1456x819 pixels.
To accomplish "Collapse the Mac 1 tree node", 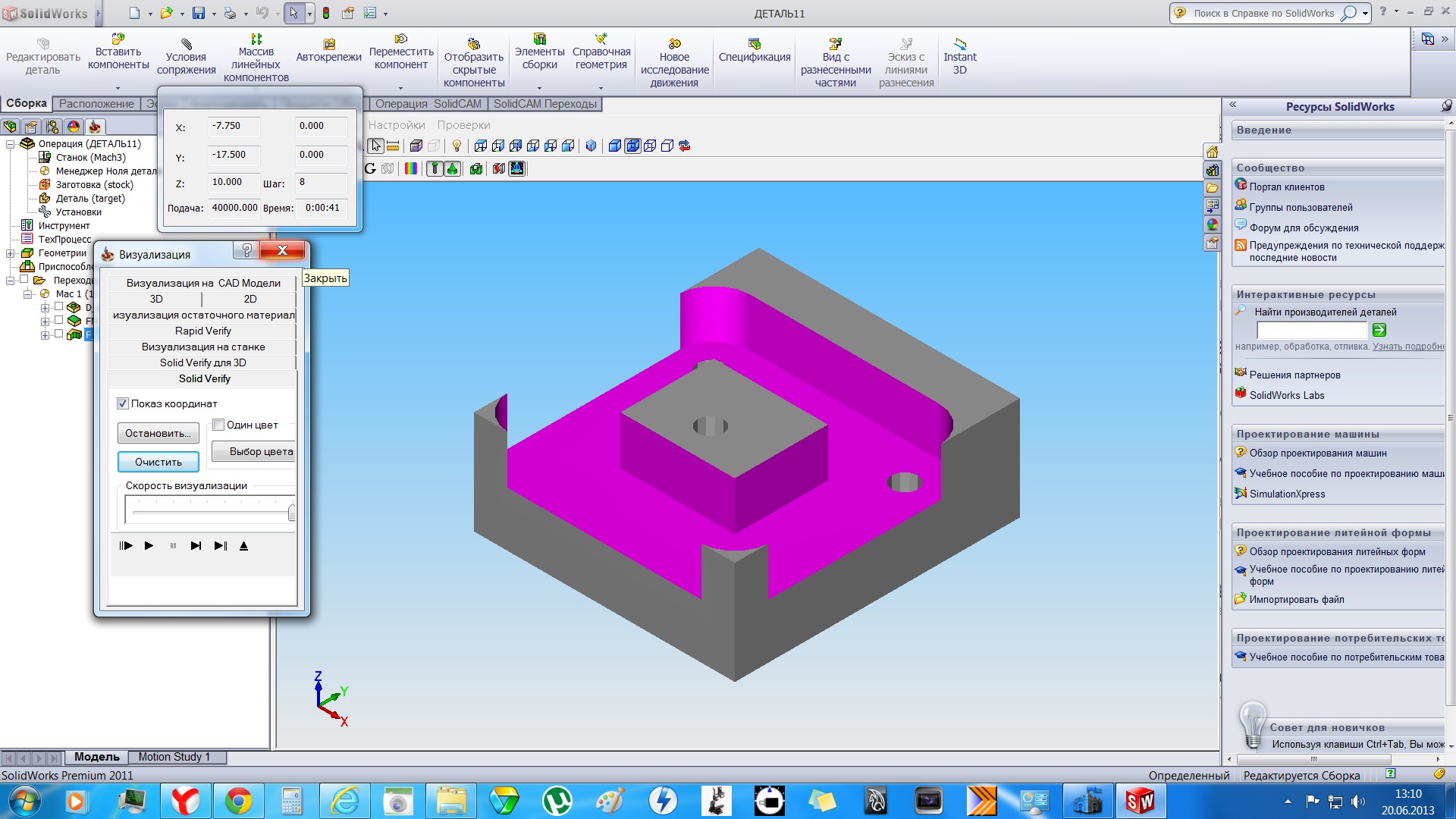I will tap(27, 294).
